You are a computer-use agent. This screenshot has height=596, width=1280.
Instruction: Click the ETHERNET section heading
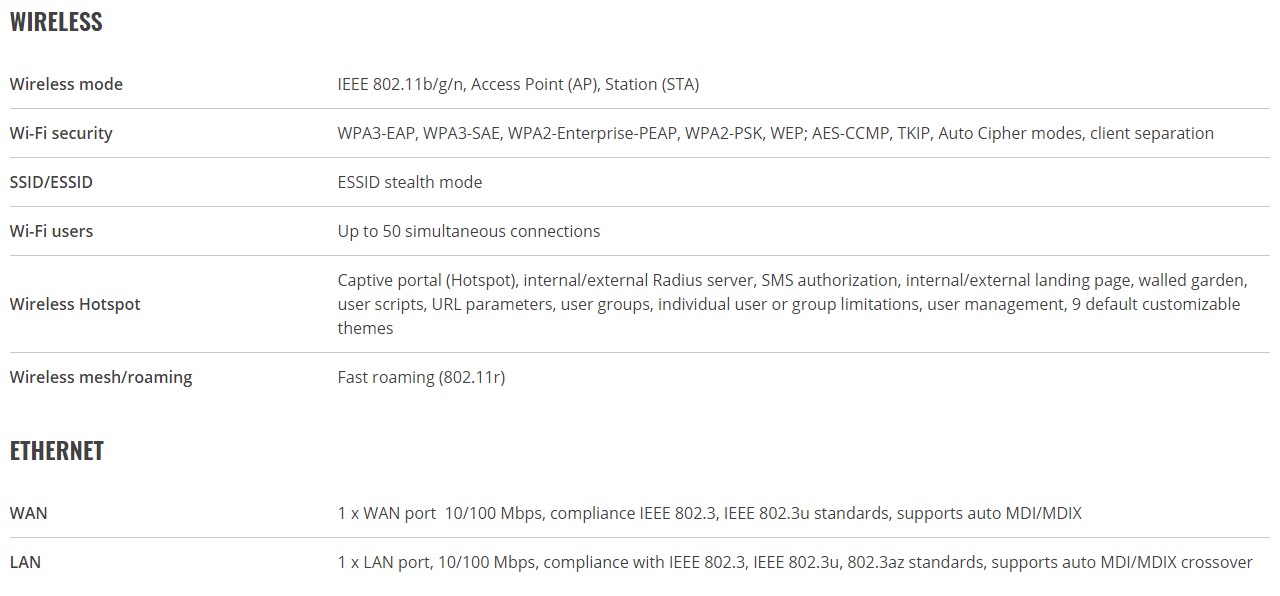[x=57, y=451]
